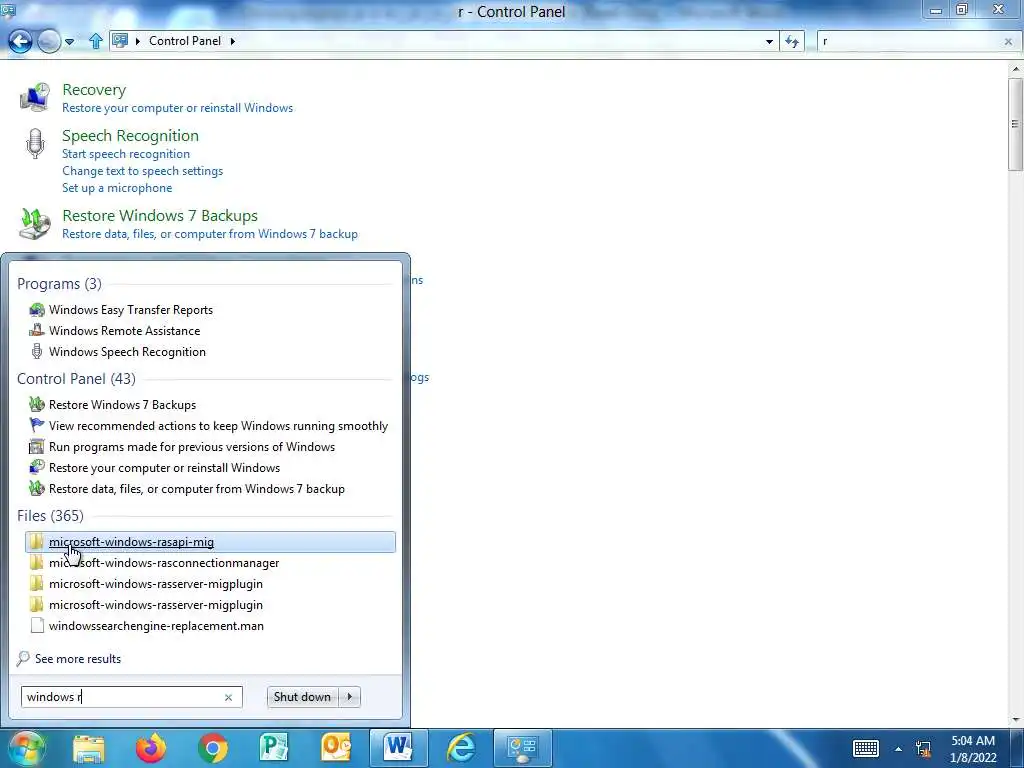Screen dimensions: 1024x768
Task: Expand the arrow after Control Panel breadcrumb
Action: click(232, 40)
